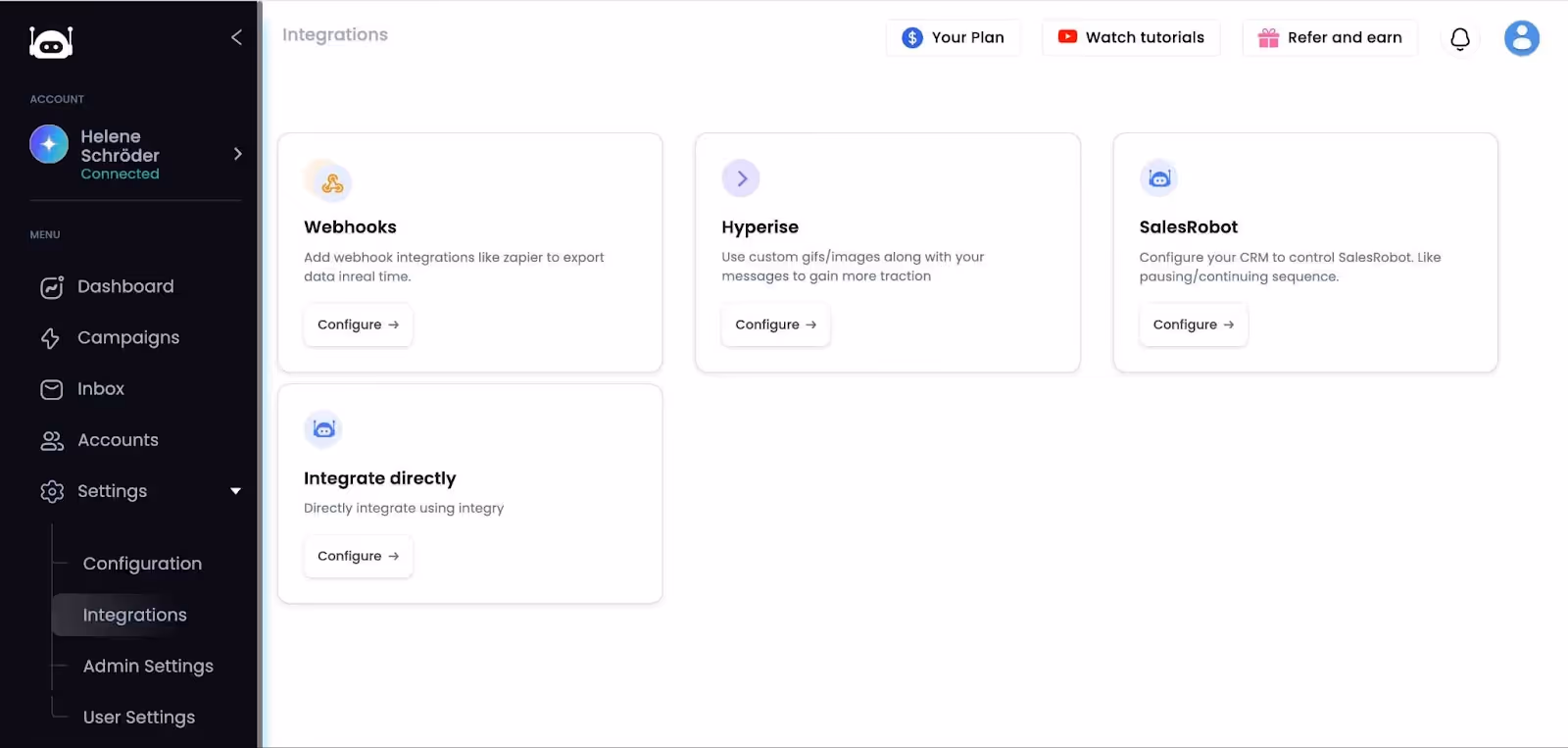Configure the SalesRobot integration

coord(1194,324)
